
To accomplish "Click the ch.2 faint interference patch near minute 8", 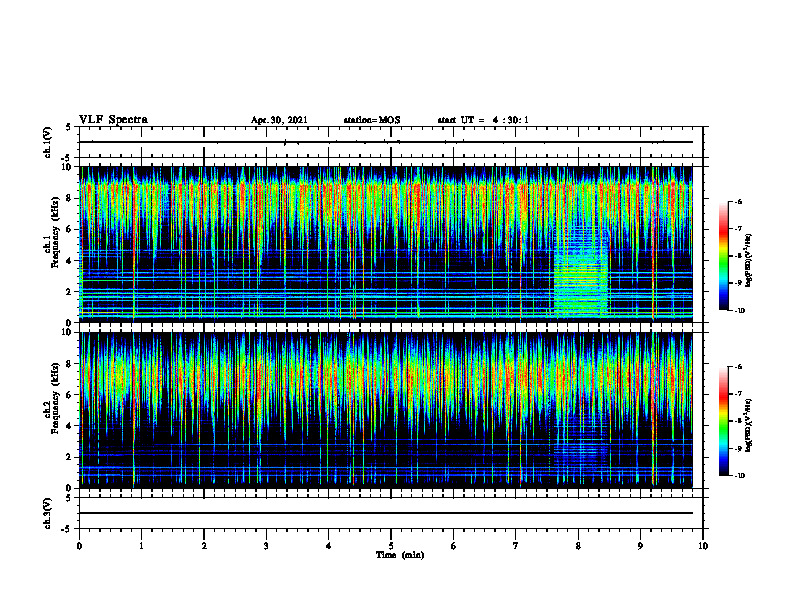I will [x=581, y=442].
